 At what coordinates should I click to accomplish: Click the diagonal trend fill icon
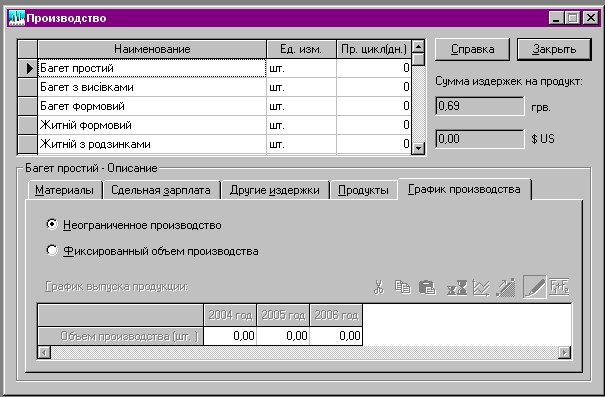[505, 287]
